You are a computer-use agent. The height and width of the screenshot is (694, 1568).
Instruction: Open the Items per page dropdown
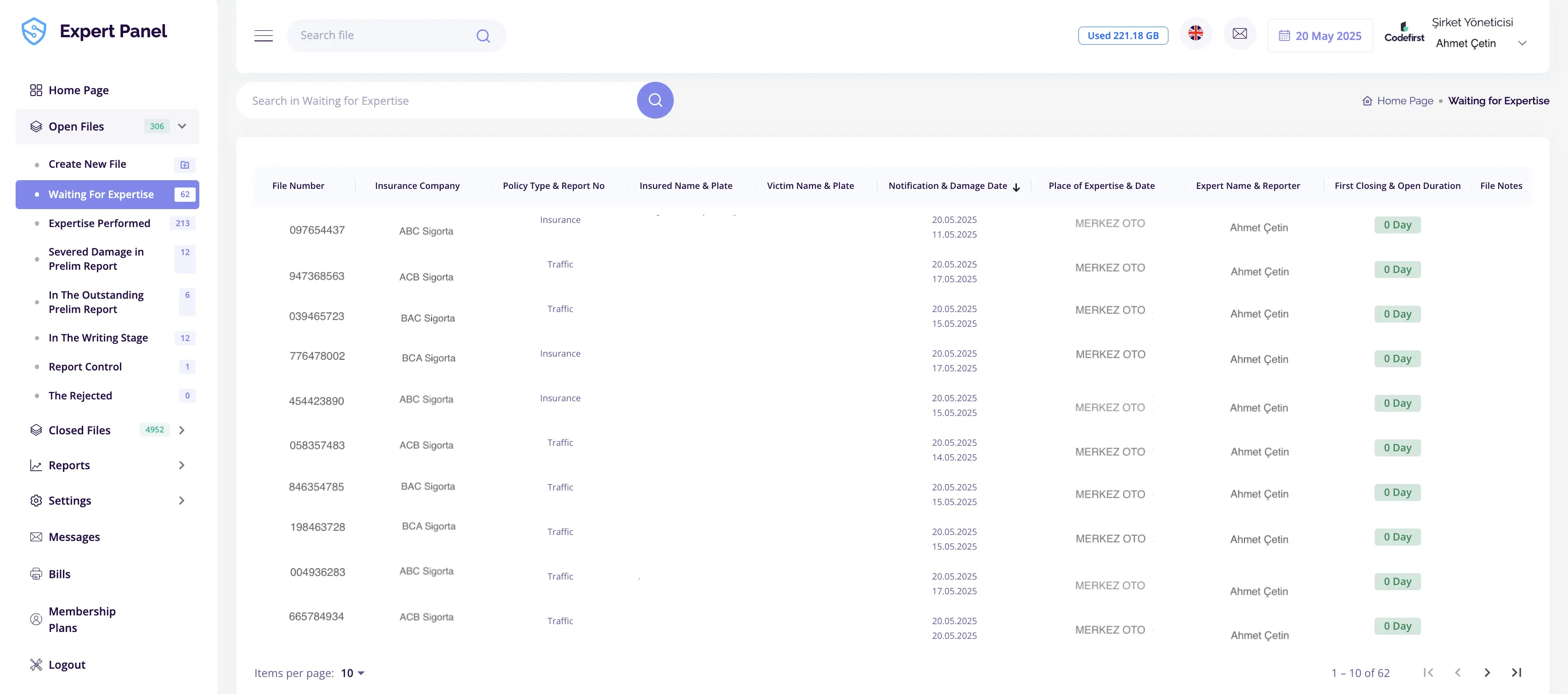click(x=352, y=673)
